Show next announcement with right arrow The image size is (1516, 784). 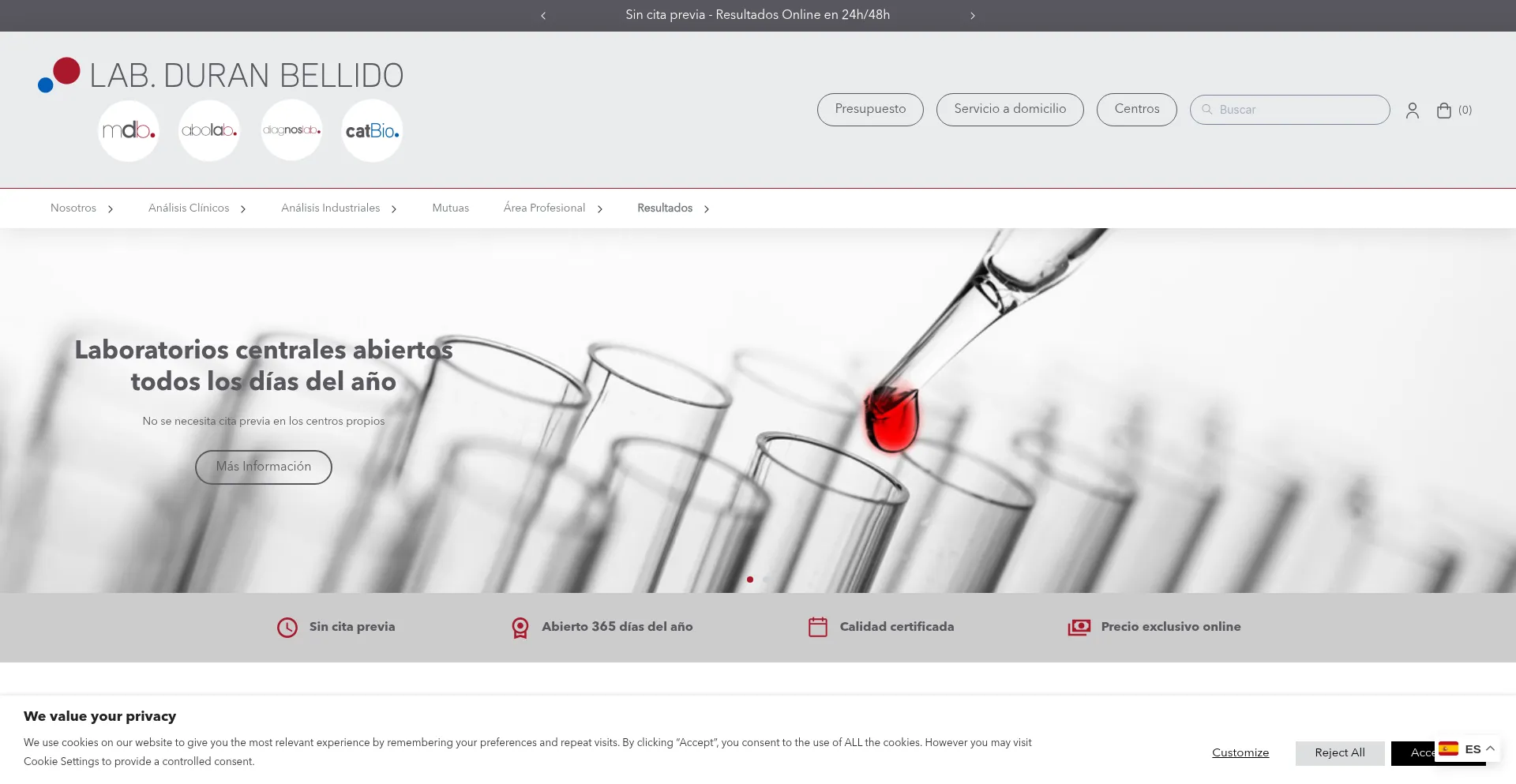coord(972,16)
